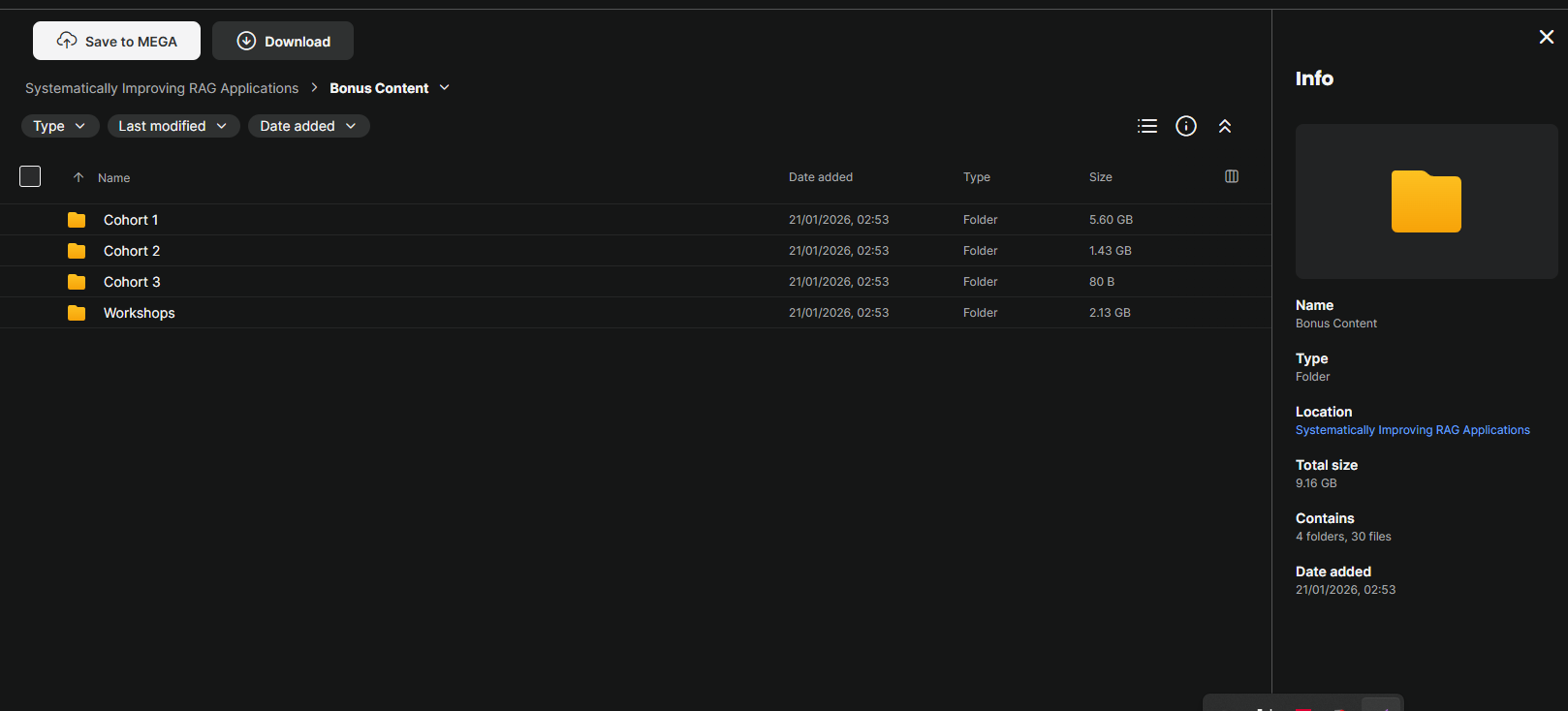Click Workshops row date 21/01/2026, 02:53
The height and width of the screenshot is (711, 1568).
(x=838, y=313)
